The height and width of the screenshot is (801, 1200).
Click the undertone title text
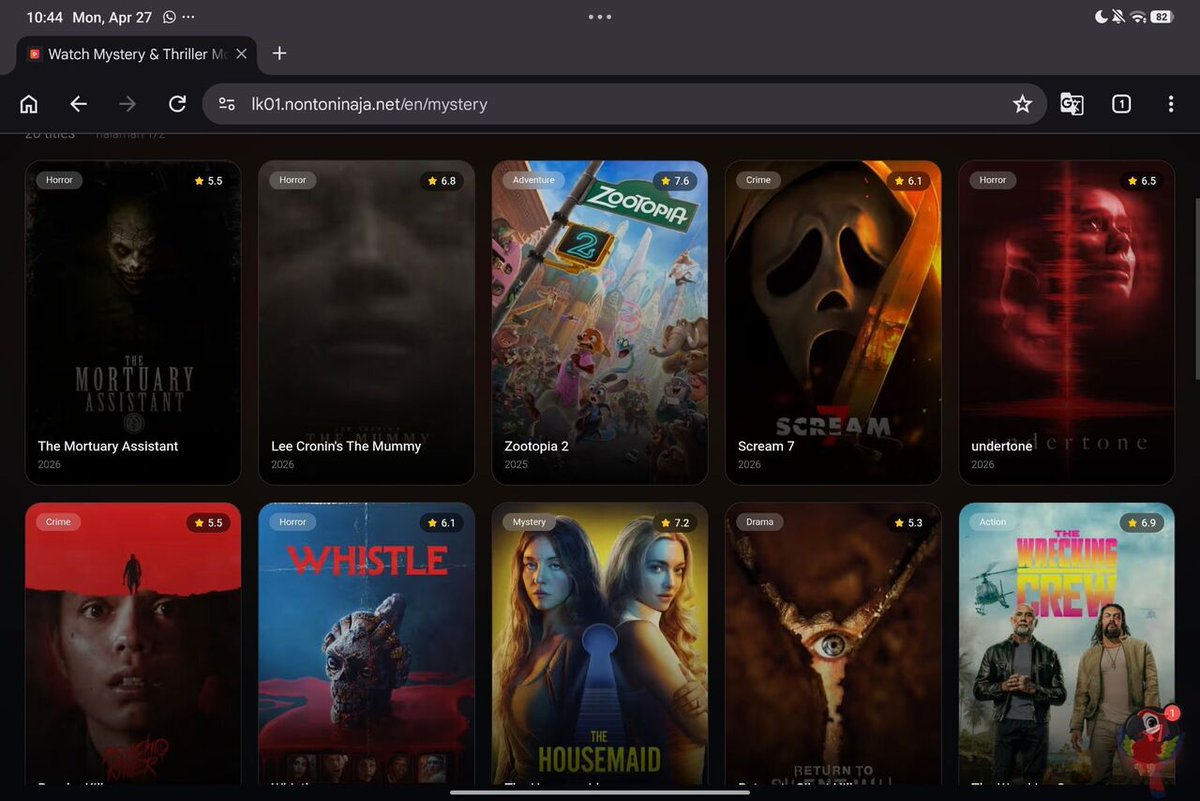[x=1001, y=446]
